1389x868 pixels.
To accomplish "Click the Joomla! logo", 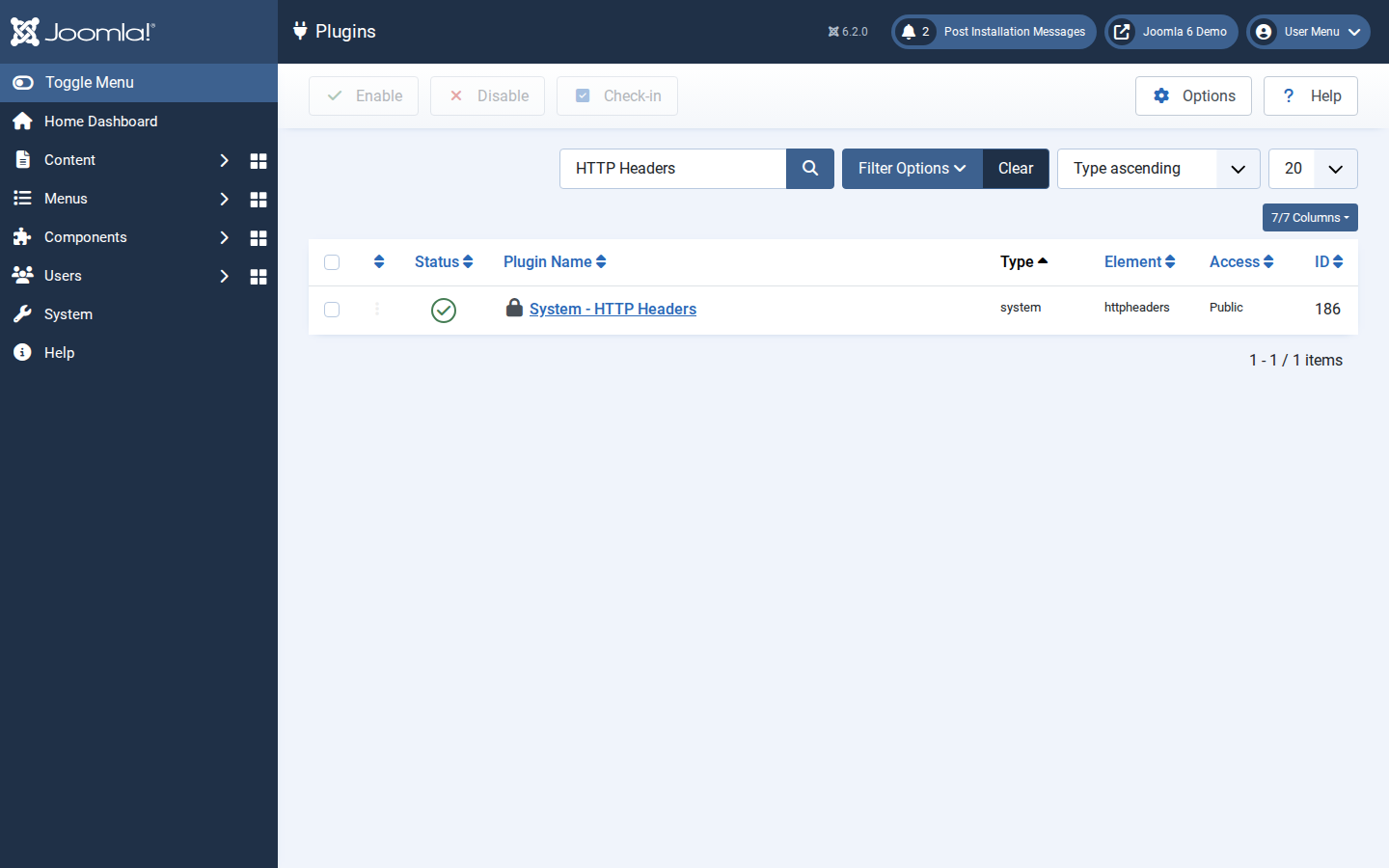I will 82,32.
